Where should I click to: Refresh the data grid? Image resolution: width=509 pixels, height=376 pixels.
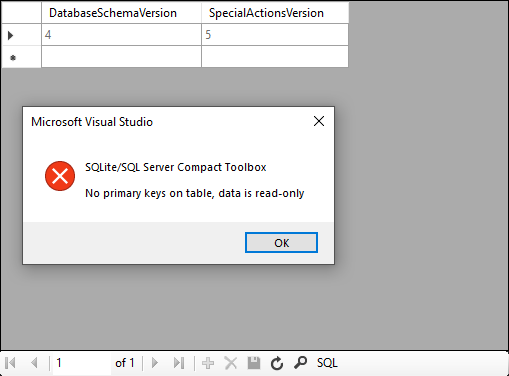277,363
